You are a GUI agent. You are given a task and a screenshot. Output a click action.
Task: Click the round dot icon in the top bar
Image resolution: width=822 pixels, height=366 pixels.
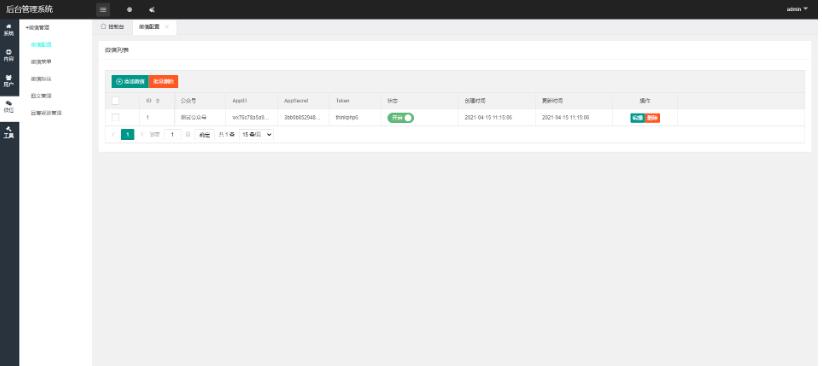click(129, 9)
